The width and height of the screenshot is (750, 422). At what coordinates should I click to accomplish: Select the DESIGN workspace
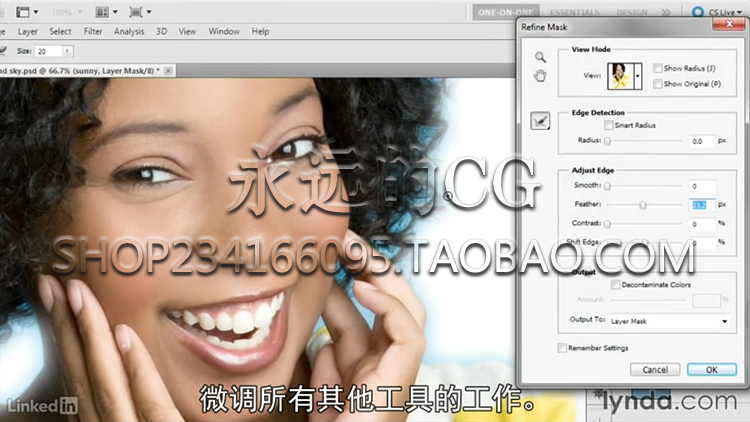pyautogui.click(x=631, y=12)
